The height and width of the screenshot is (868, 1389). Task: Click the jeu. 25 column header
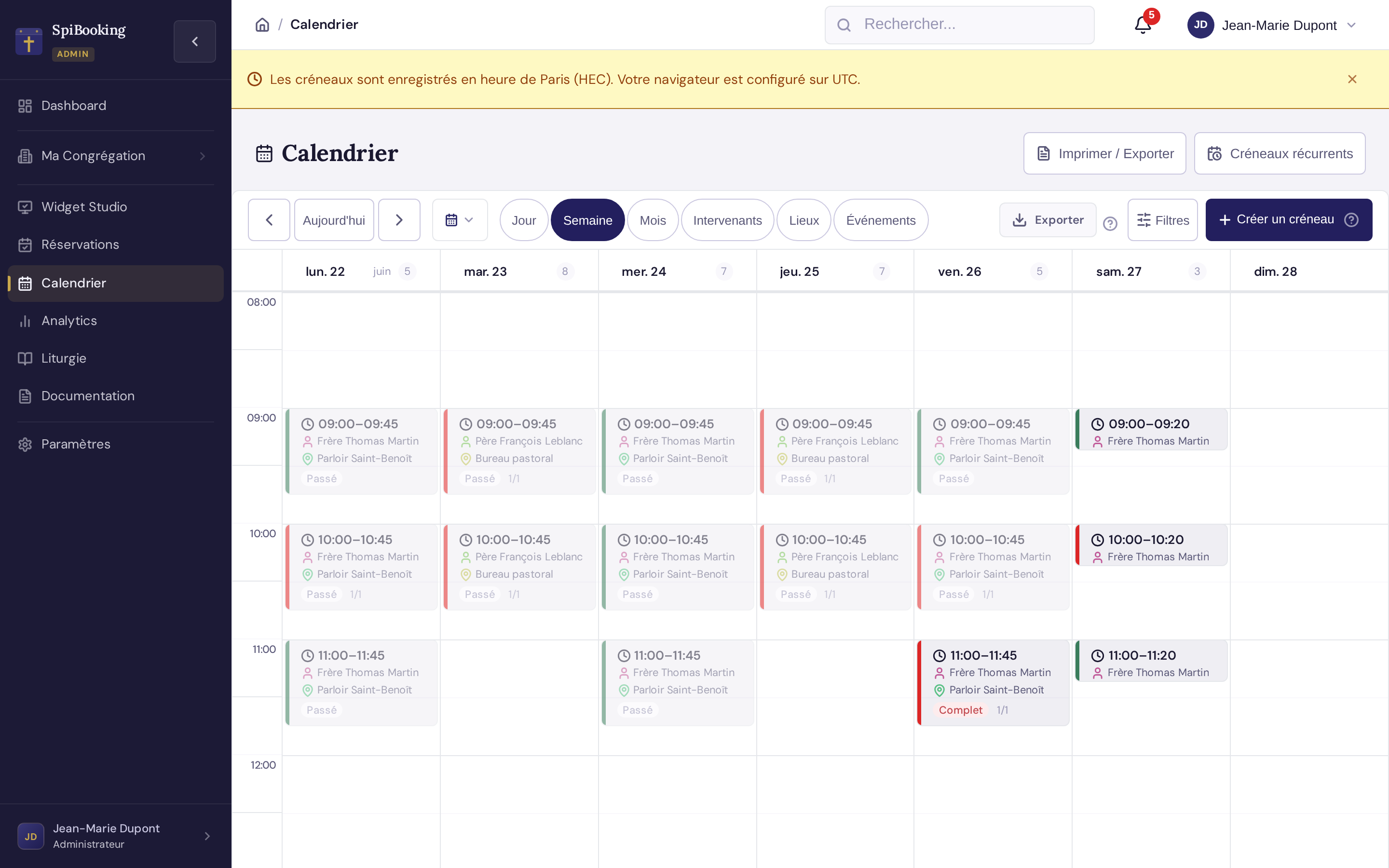point(835,271)
